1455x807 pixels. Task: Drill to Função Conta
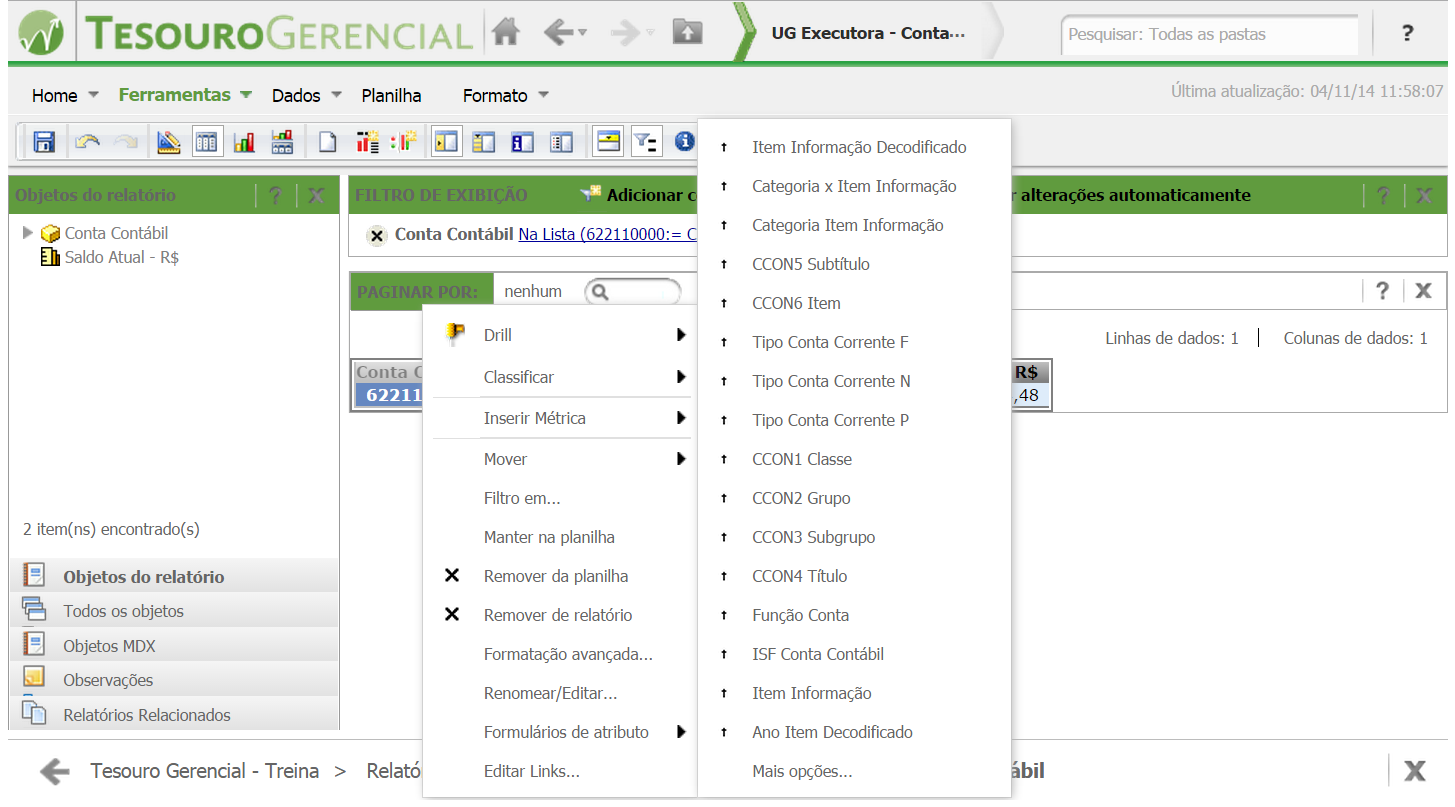(800, 615)
